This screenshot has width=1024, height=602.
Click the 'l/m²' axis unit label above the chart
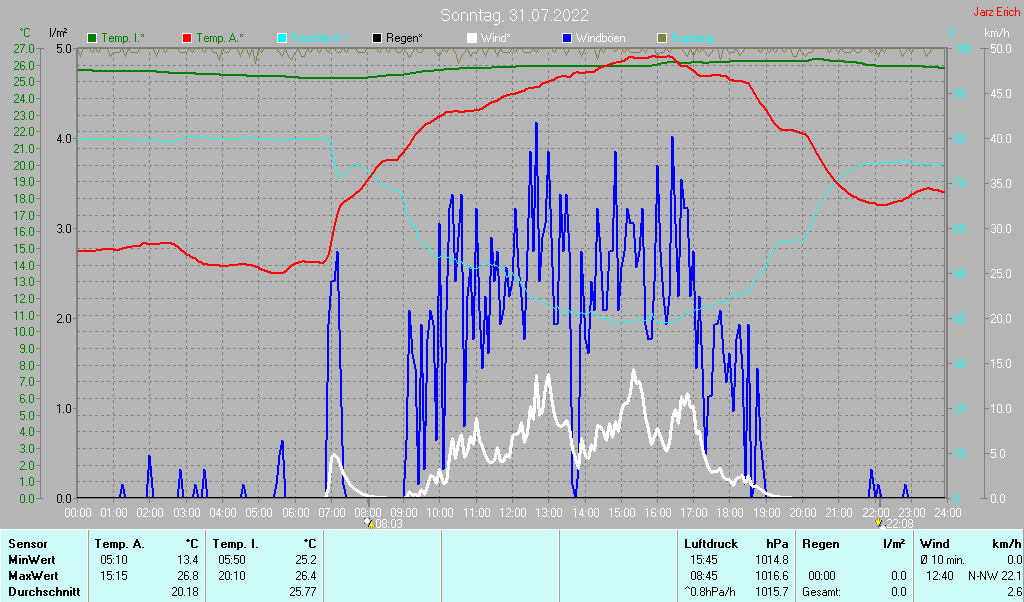pyautogui.click(x=58, y=33)
